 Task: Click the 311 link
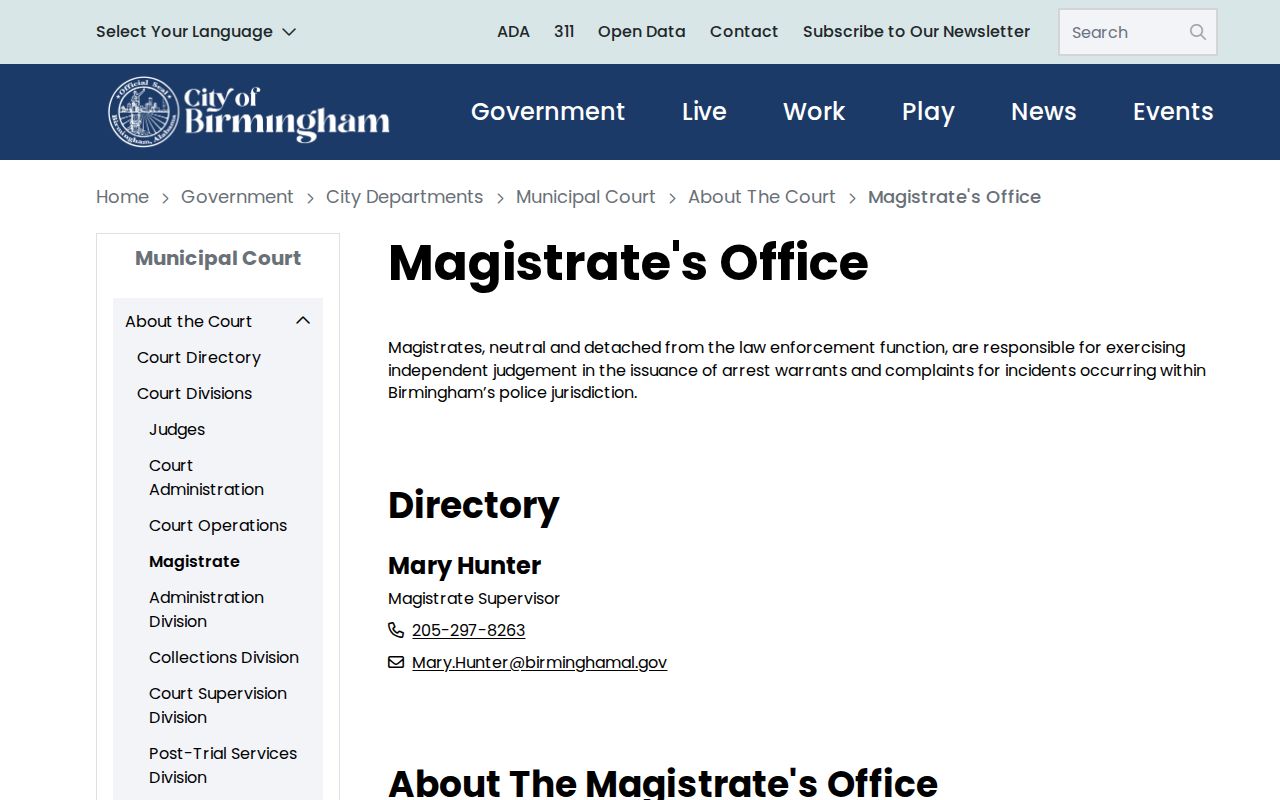564,31
